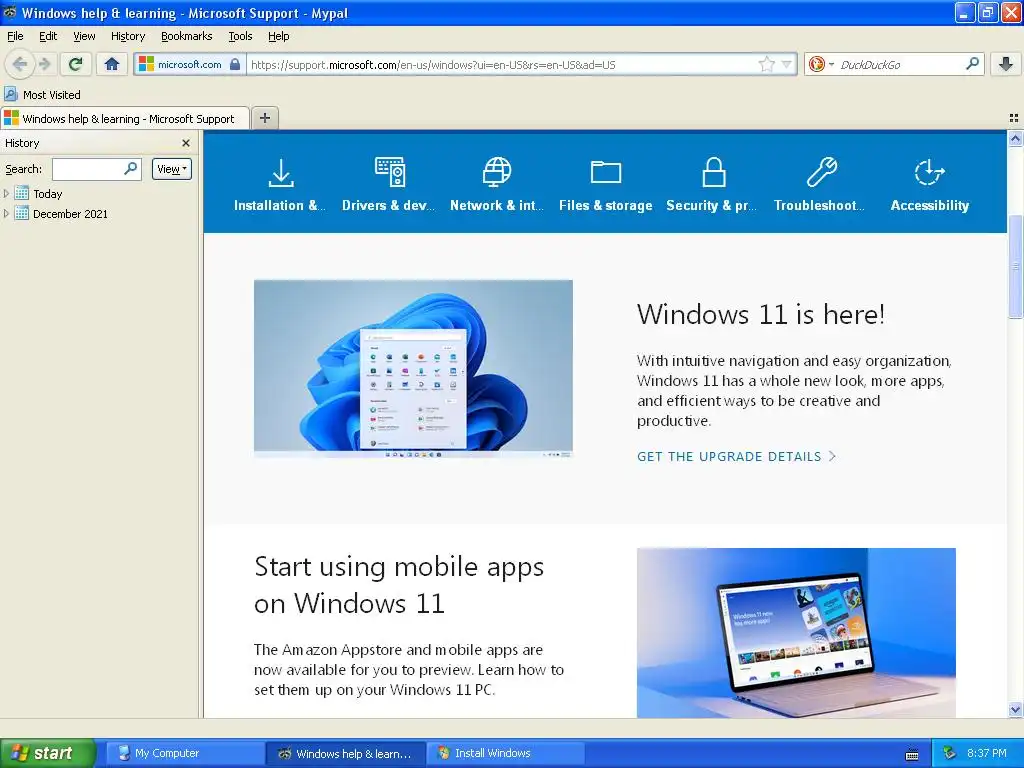This screenshot has width=1024, height=768.
Task: Go back with the back arrow button
Action: 20,64
